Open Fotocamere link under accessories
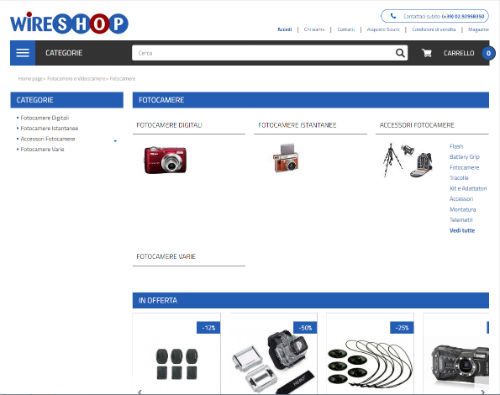Viewport: 500px width, 395px height. pyautogui.click(x=464, y=167)
